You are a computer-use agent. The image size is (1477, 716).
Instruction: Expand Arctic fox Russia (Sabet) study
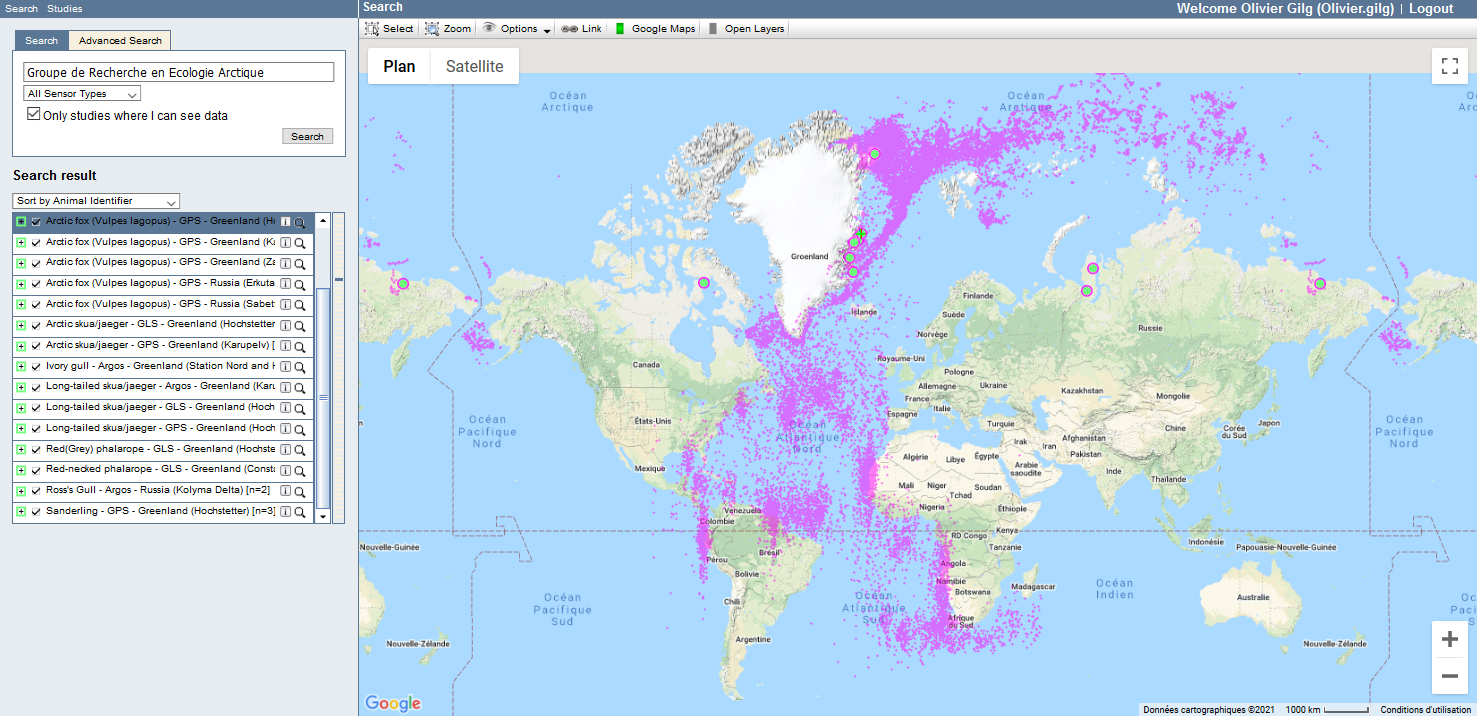(x=21, y=305)
